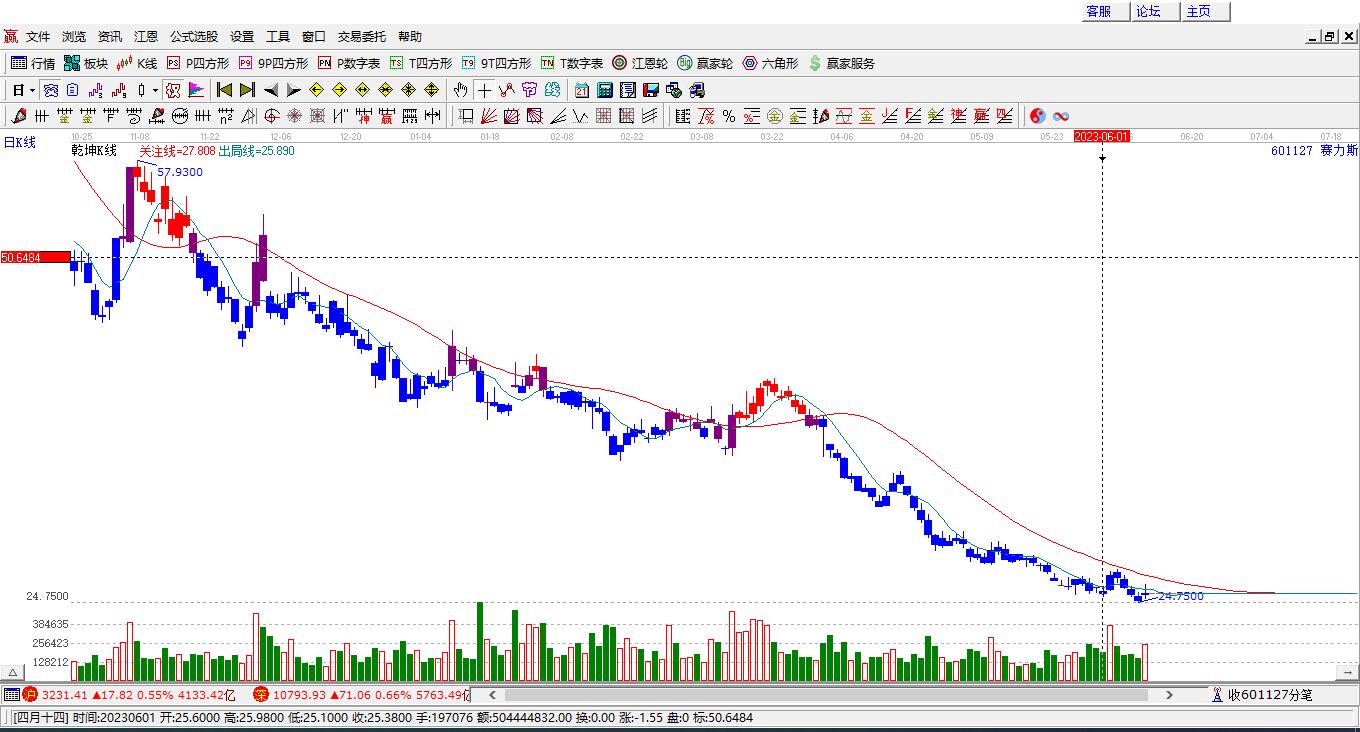
Task: Open the P数字表 tool
Action: coord(349,63)
